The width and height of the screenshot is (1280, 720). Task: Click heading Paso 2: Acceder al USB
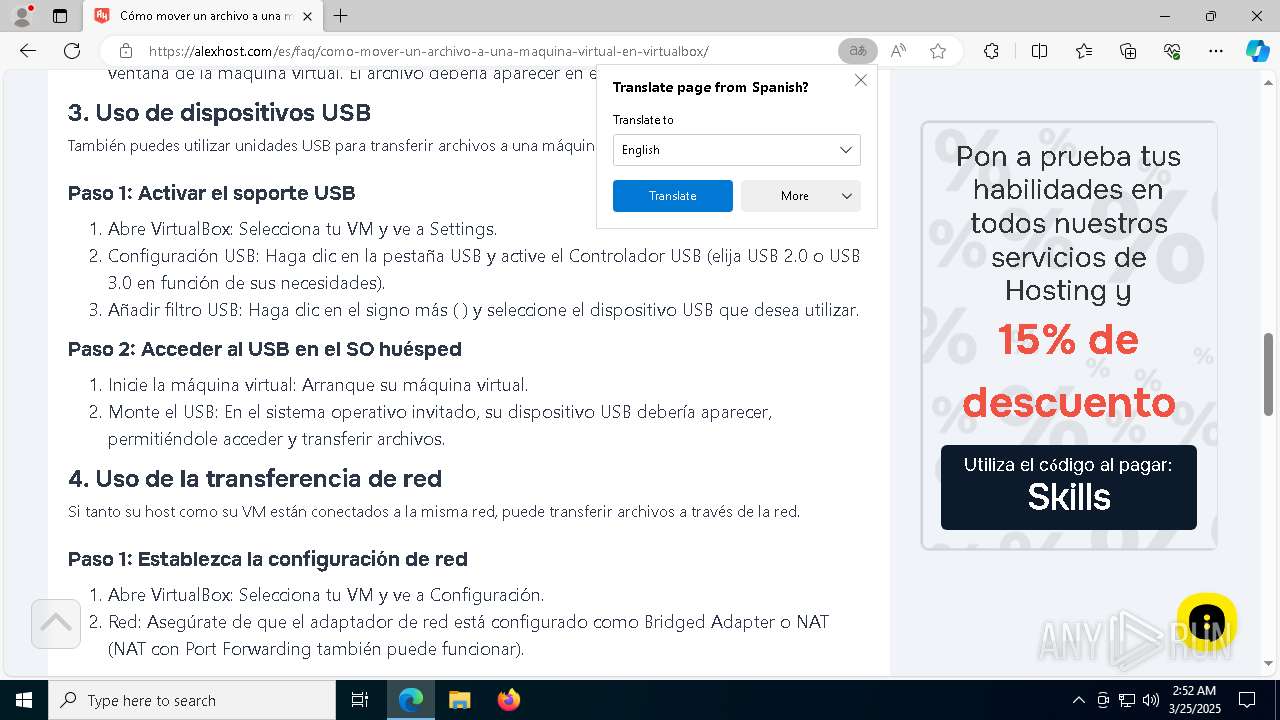click(x=264, y=349)
